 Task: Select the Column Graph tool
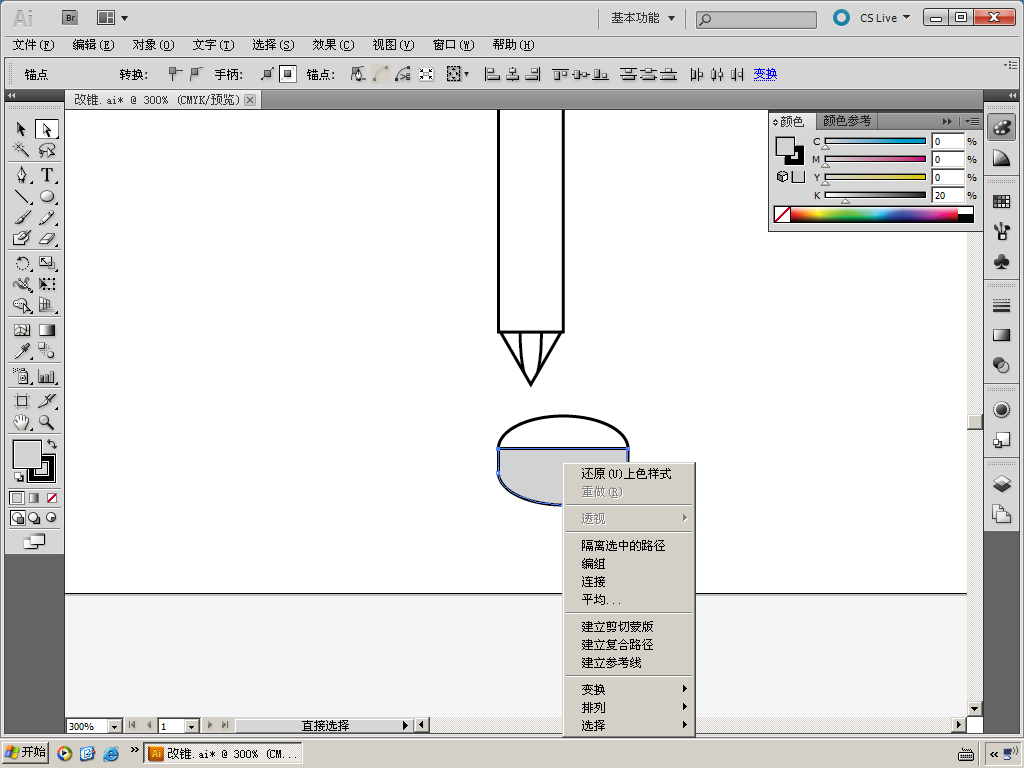46,376
